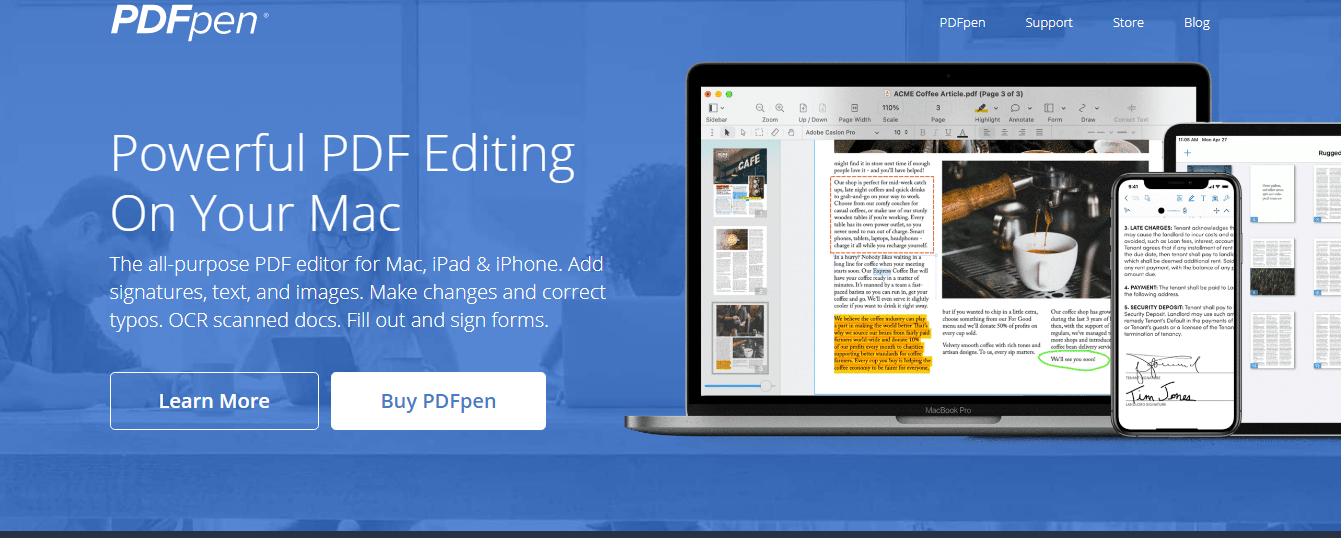Image resolution: width=1341 pixels, height=538 pixels.
Task: Click the Learn More button
Action: [214, 401]
